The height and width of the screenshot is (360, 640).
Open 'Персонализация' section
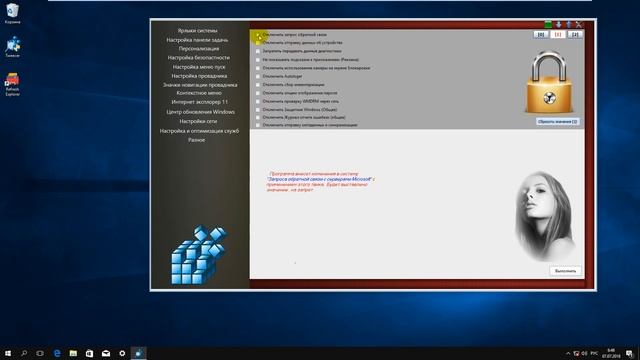(x=199, y=49)
